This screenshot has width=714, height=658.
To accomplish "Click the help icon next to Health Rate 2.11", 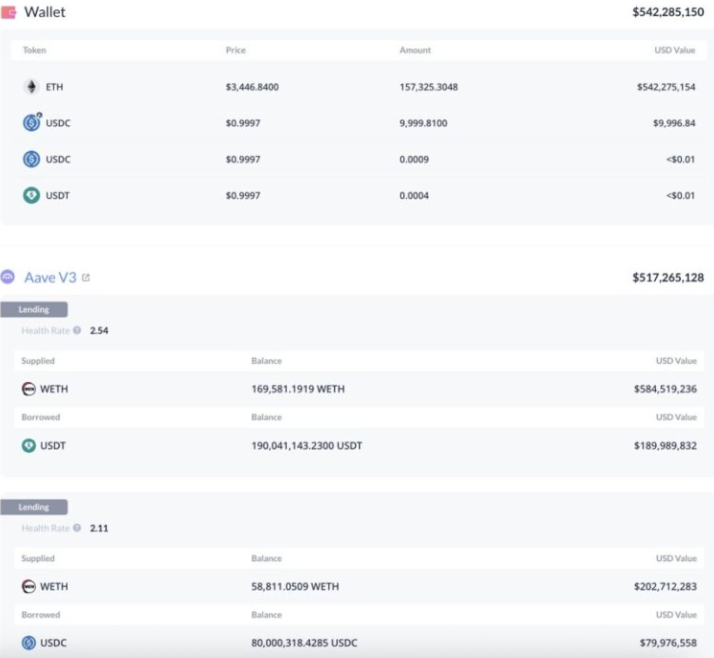I will [x=77, y=528].
